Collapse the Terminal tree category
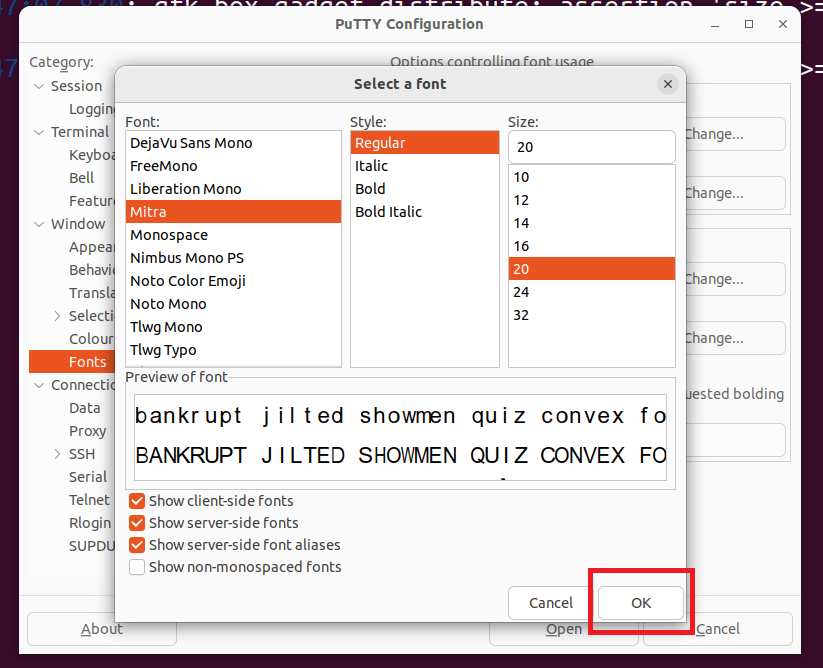 click(39, 132)
